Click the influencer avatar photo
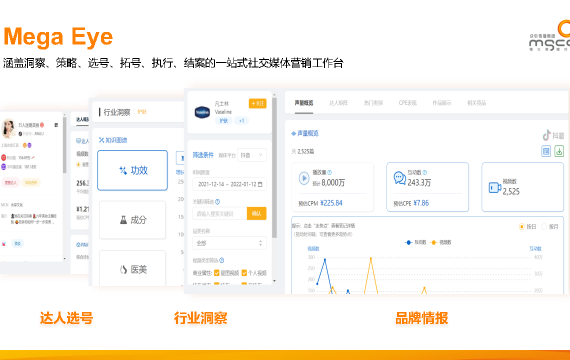Screen dimensions: 570x360 [x=8, y=128]
